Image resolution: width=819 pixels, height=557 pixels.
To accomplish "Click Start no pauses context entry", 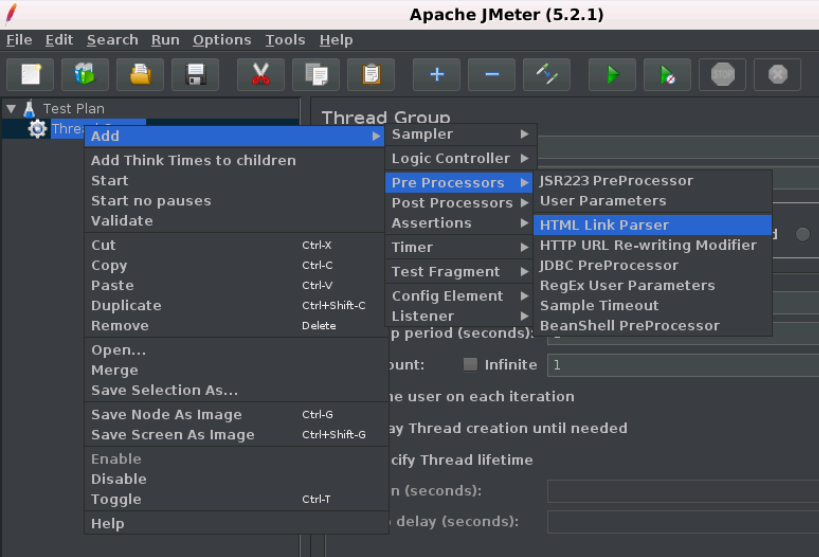I will click(236, 201).
